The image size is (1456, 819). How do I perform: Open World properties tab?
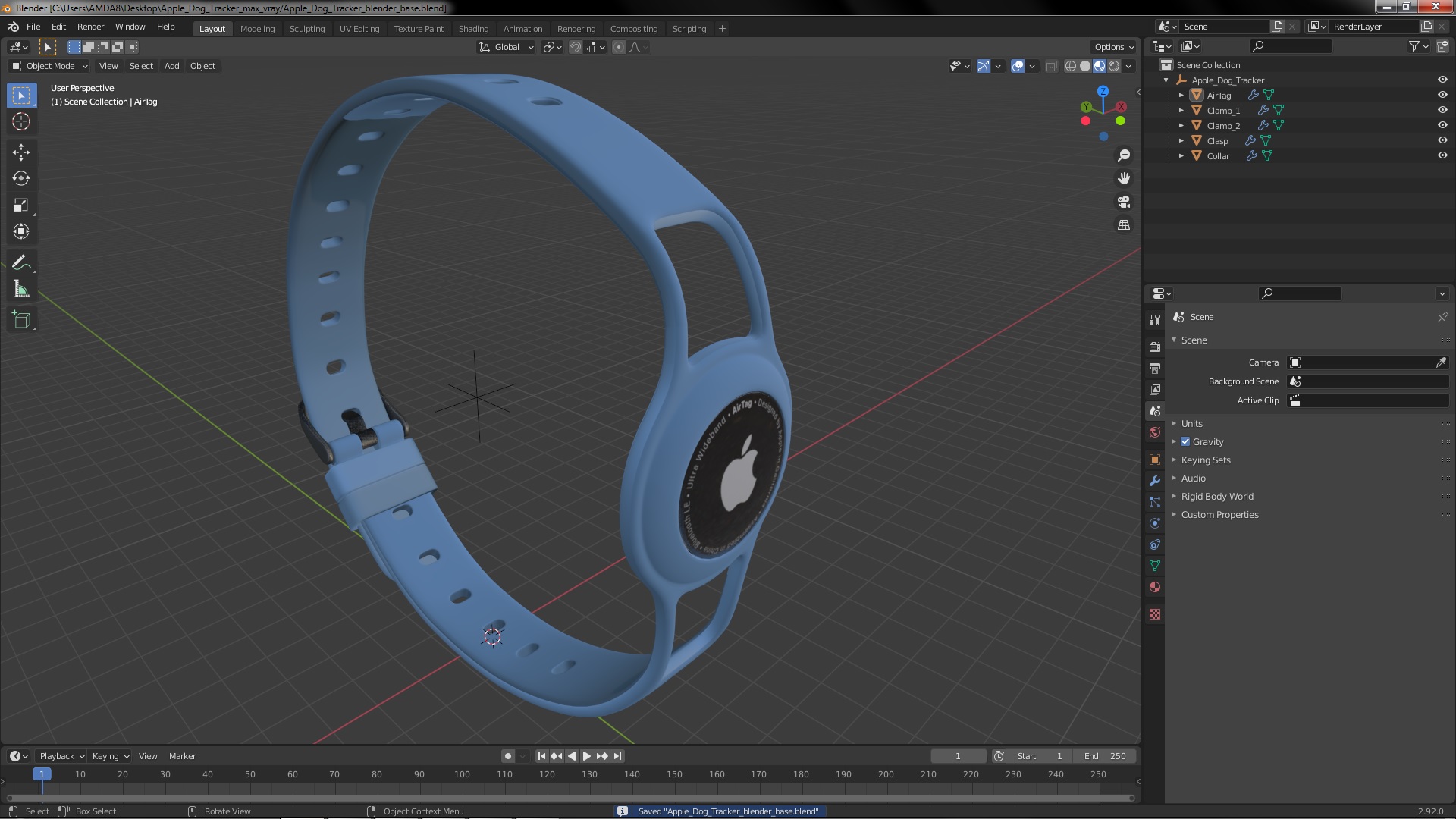click(x=1155, y=432)
